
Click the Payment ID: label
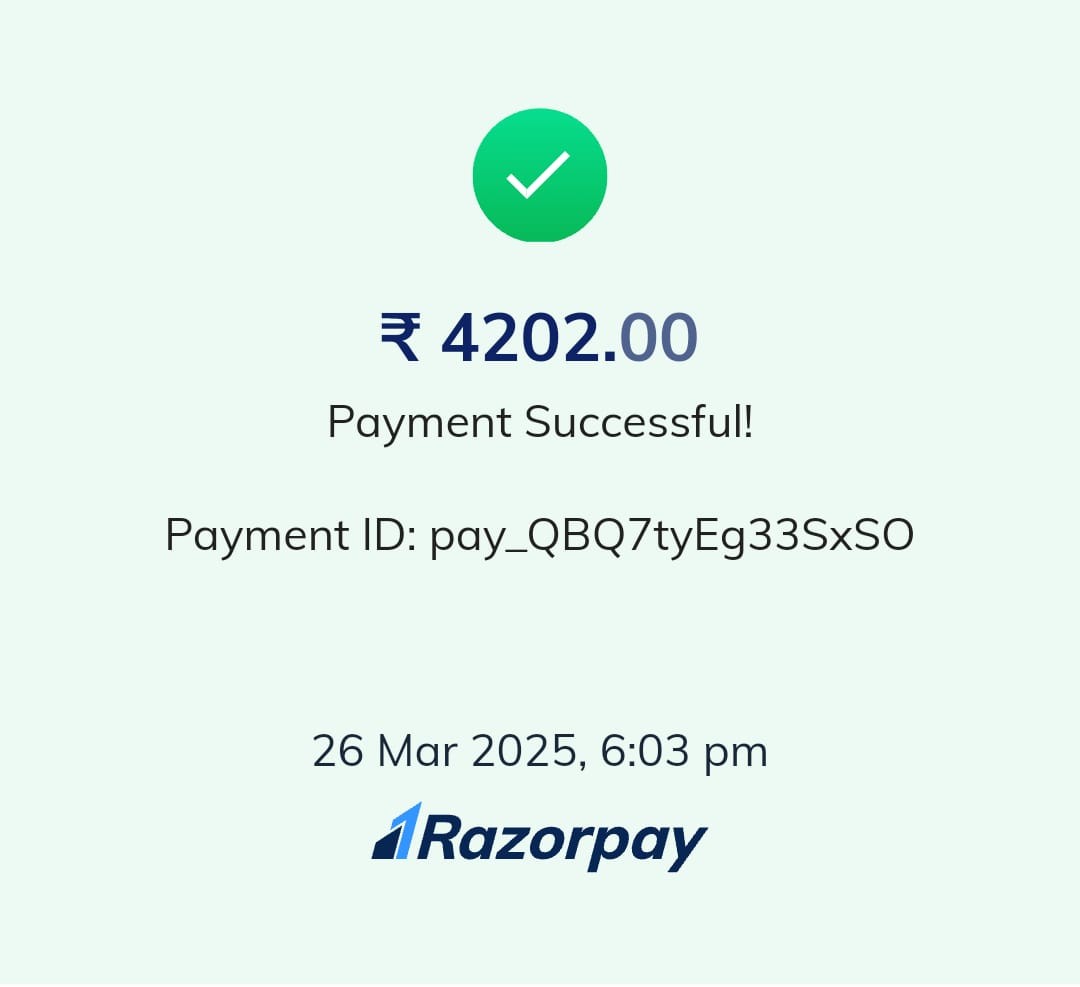[291, 534]
